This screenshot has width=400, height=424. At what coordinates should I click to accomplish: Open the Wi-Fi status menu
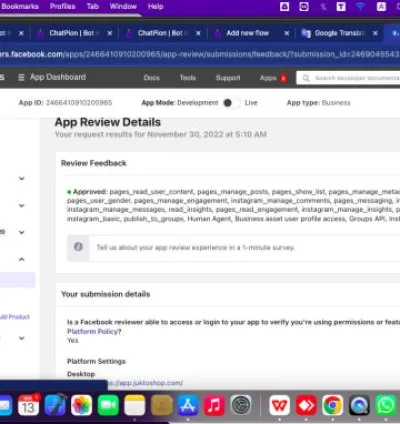pos(360,7)
